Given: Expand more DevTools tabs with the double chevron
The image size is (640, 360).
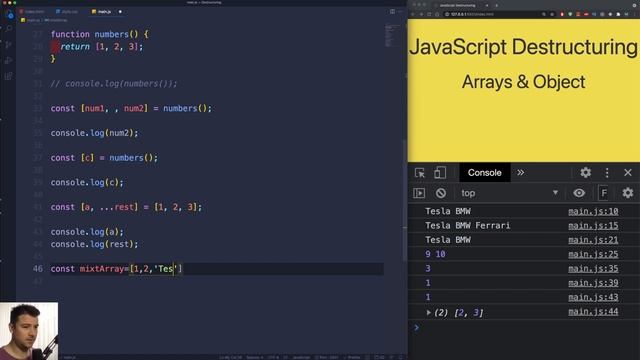Looking at the screenshot, I should point(520,173).
